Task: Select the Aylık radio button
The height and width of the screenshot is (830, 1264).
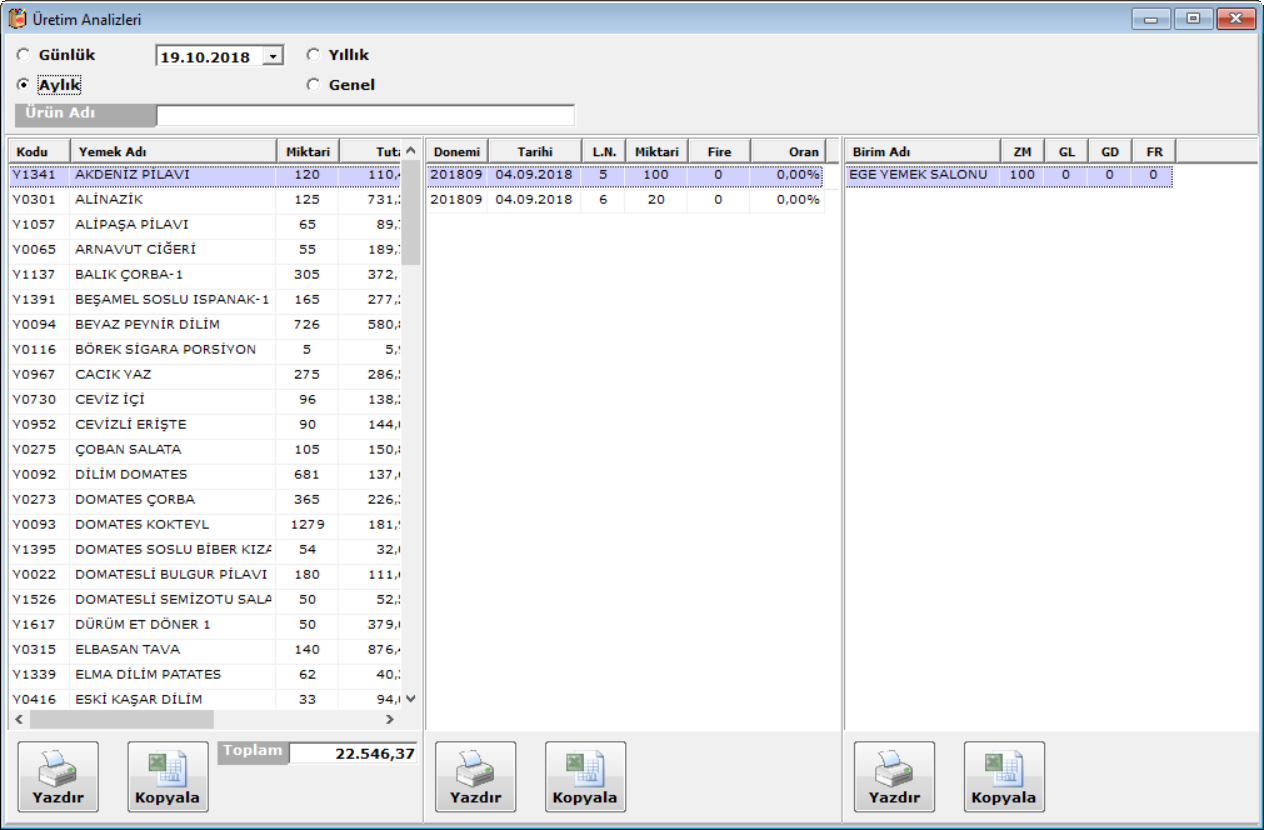Action: [x=23, y=85]
